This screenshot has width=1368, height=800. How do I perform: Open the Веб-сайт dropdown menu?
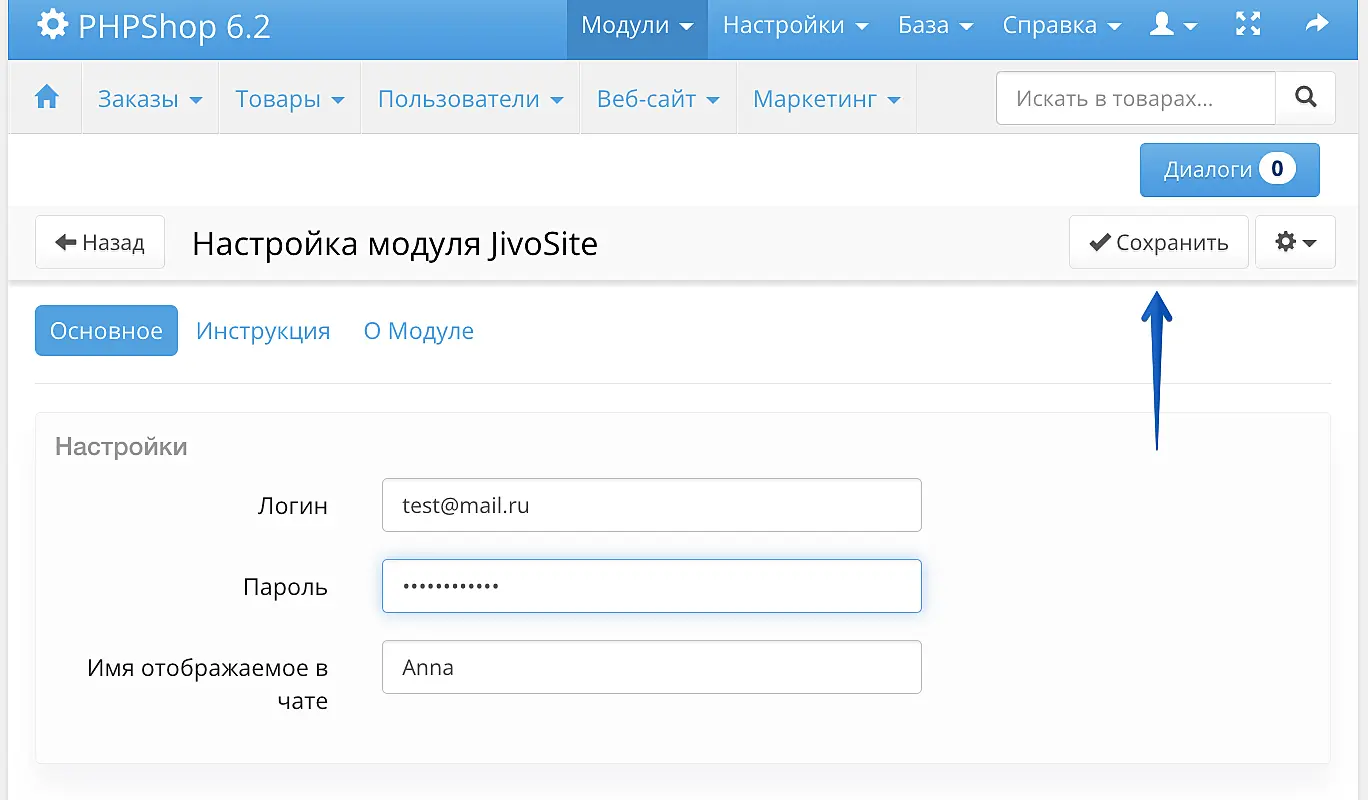coord(658,99)
